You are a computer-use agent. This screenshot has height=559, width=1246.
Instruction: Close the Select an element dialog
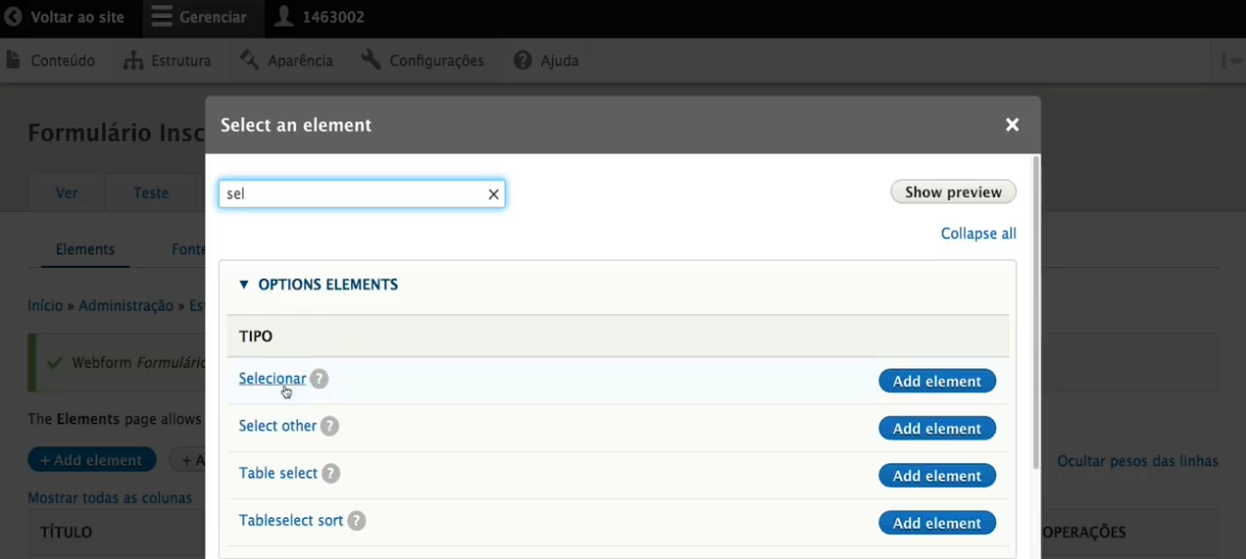[x=1012, y=125]
